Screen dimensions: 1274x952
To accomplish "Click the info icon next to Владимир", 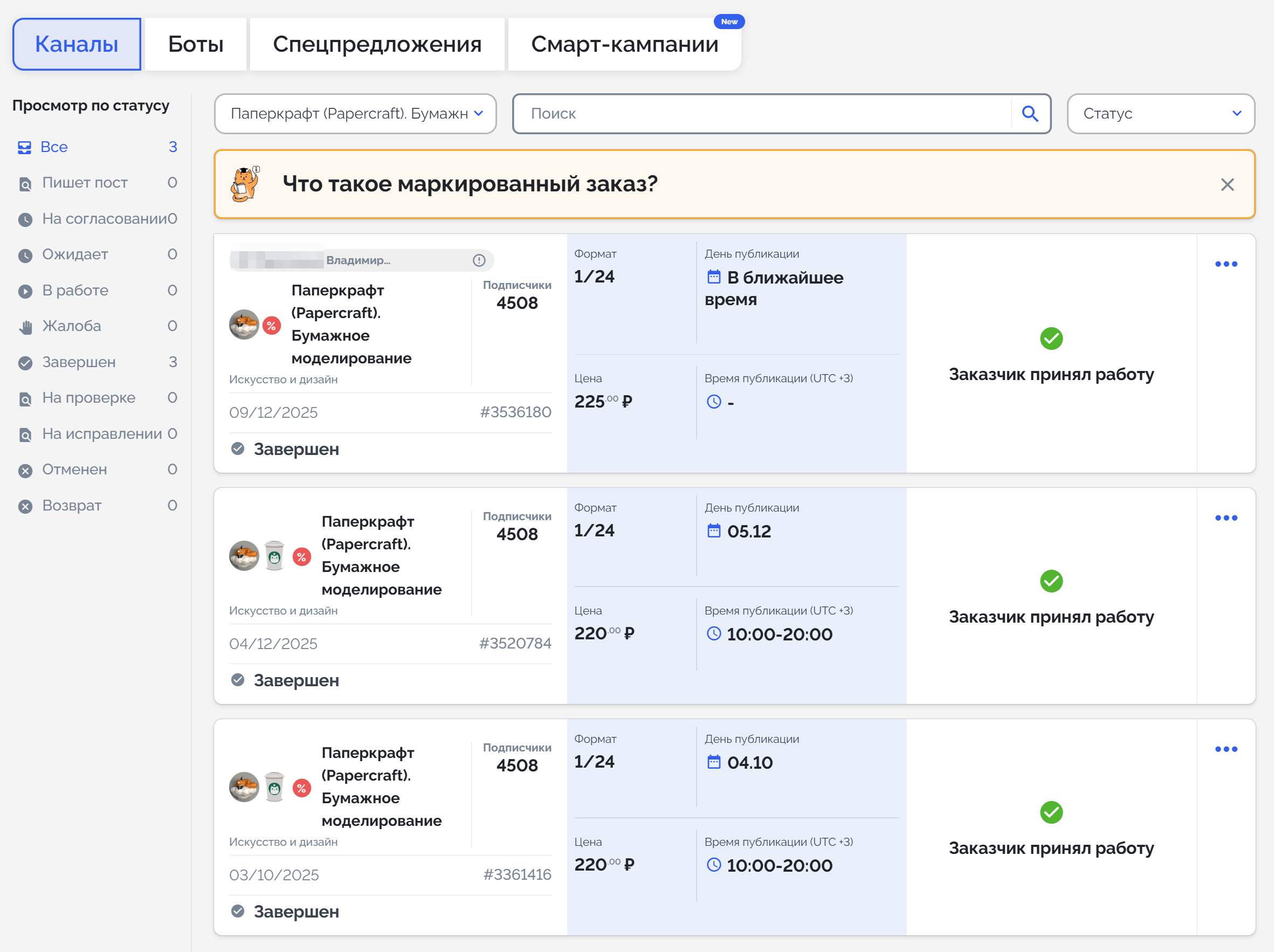I will [x=479, y=260].
